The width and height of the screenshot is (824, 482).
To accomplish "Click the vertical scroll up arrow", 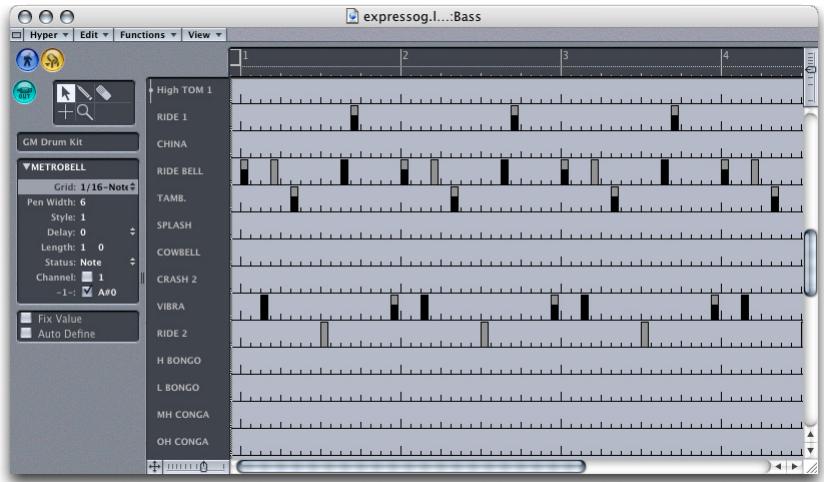I will (x=810, y=434).
